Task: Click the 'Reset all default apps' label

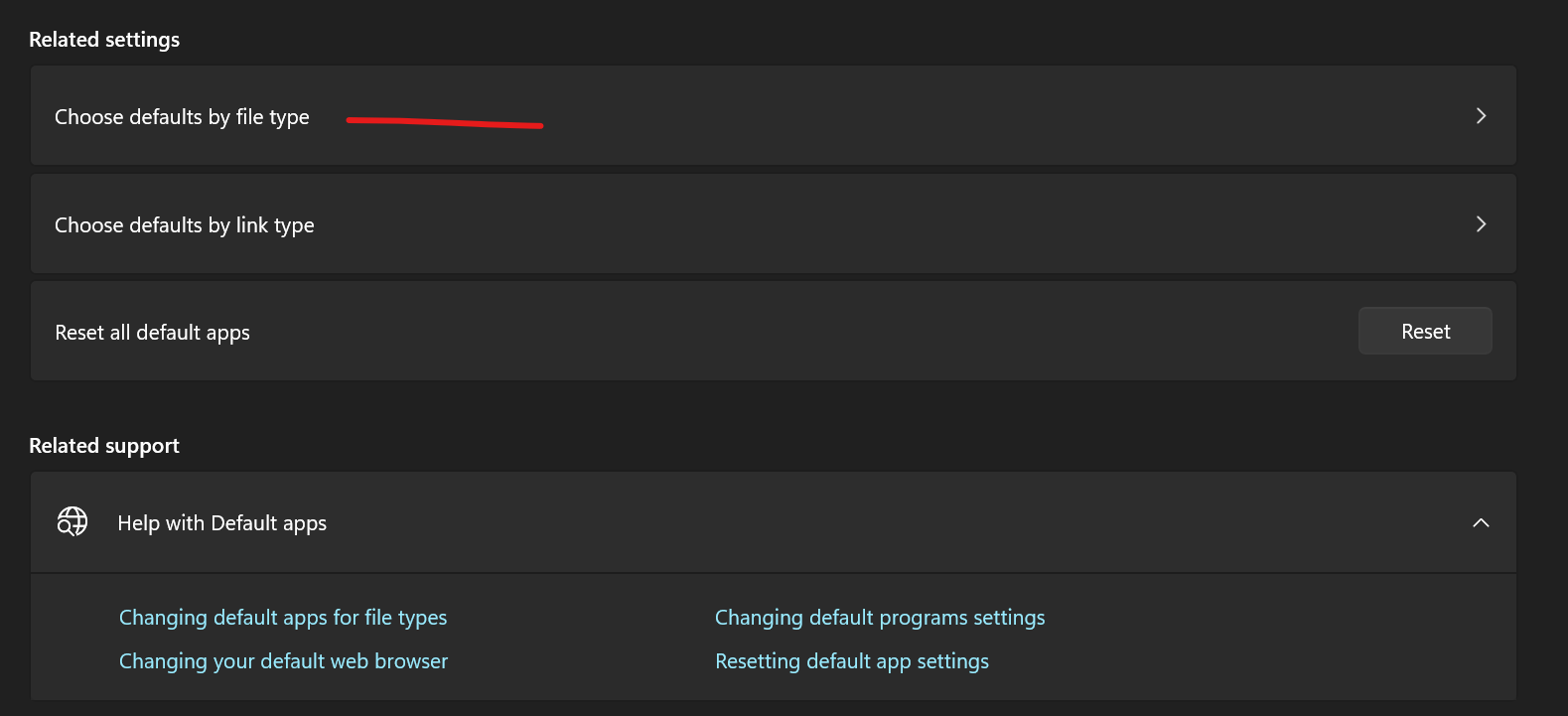Action: coord(152,333)
